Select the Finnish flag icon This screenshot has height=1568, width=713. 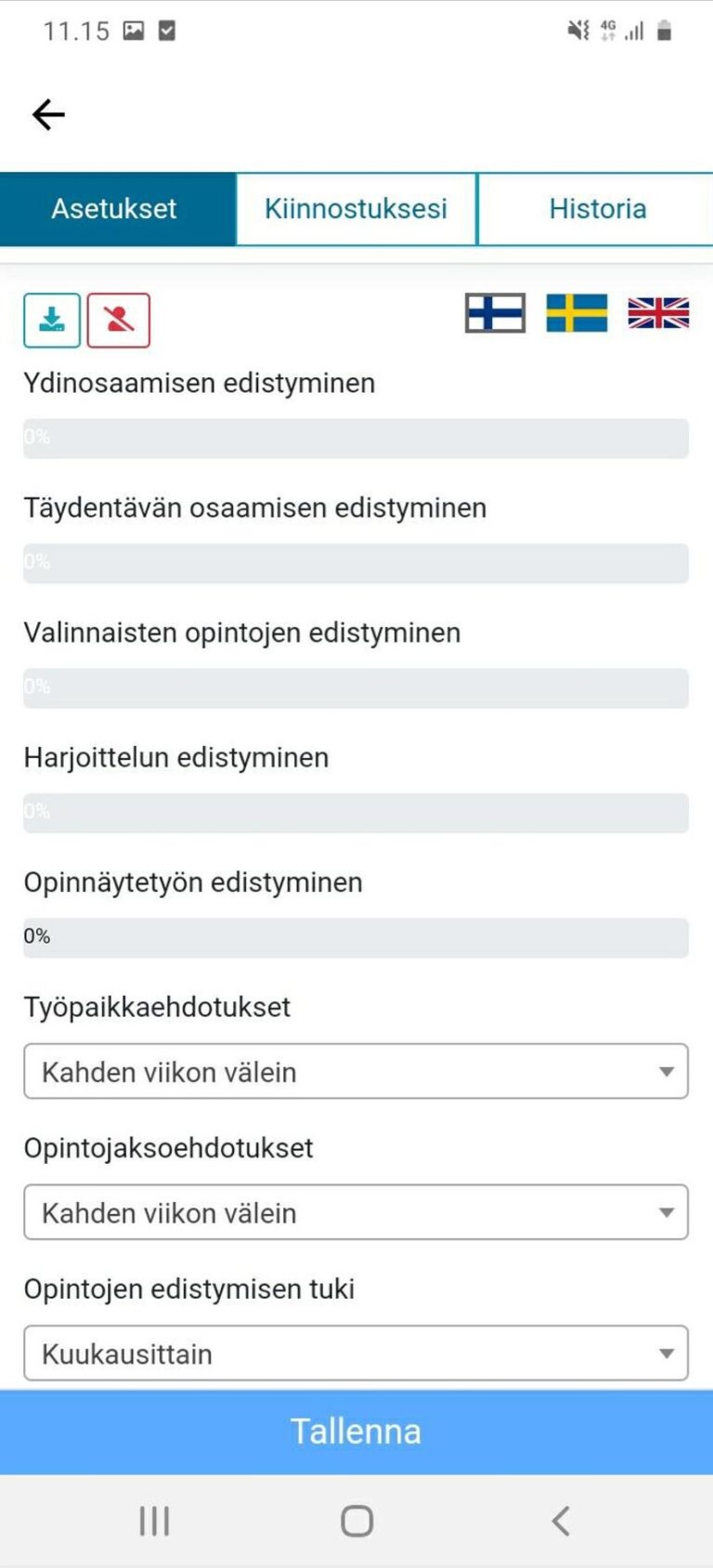pyautogui.click(x=496, y=314)
